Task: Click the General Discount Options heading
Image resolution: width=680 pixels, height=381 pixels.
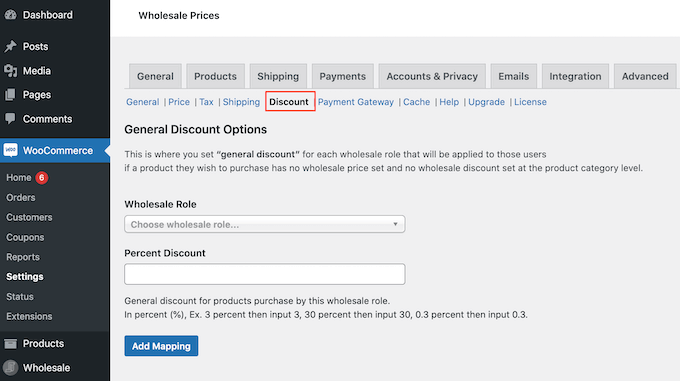Action: tap(196, 129)
